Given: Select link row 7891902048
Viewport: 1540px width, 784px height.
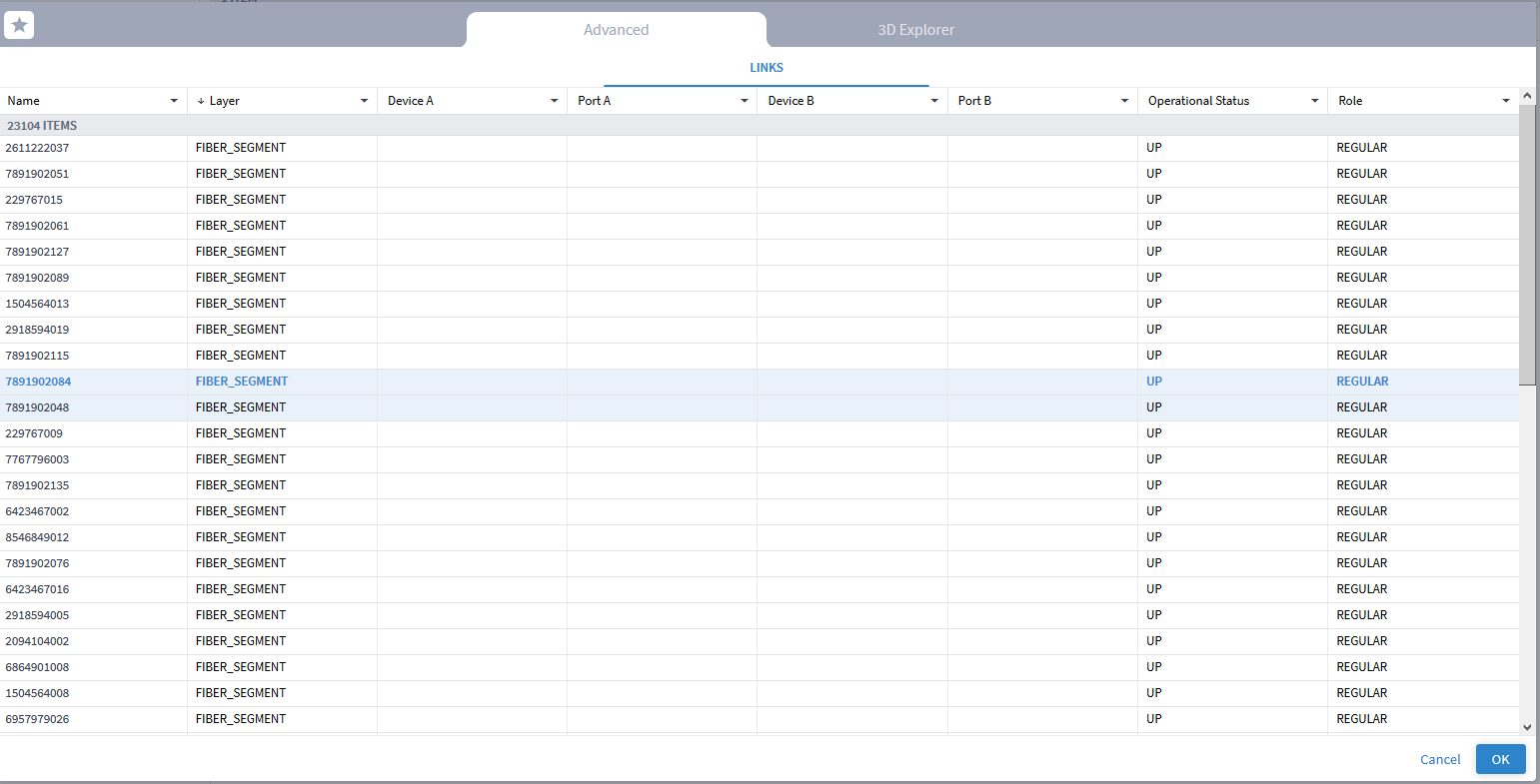Looking at the screenshot, I should coord(760,407).
